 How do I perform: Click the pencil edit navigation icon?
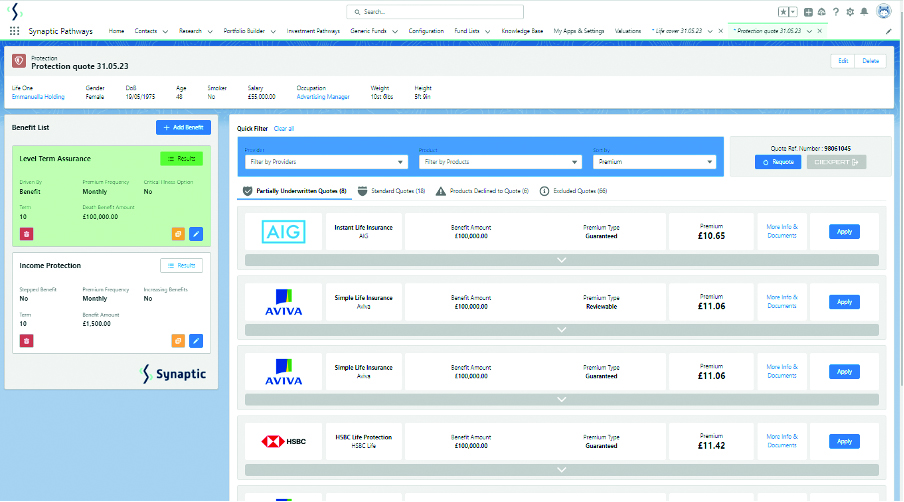tap(888, 32)
